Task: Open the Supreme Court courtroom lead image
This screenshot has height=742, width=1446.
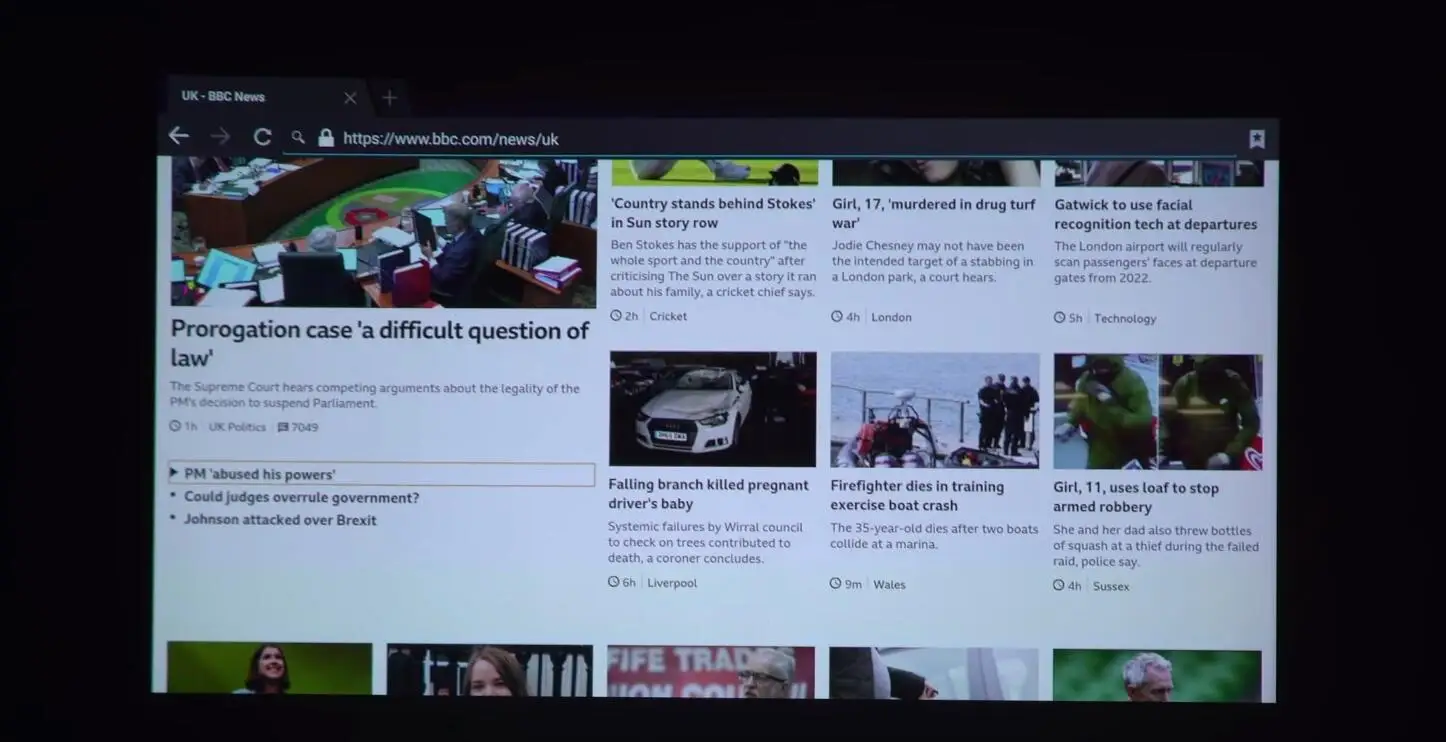Action: [x=383, y=232]
